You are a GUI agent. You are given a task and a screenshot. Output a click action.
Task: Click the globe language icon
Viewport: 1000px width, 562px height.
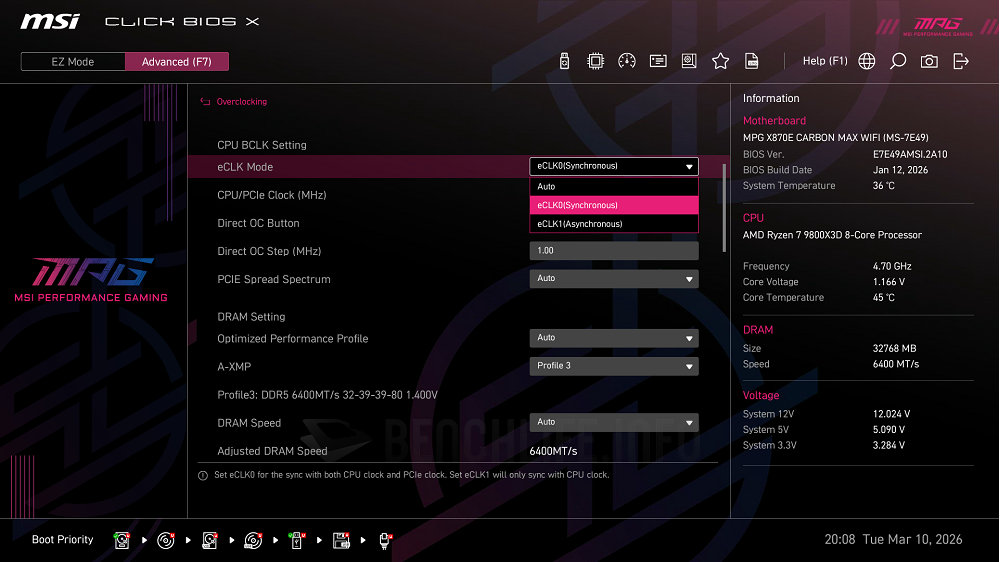click(867, 61)
